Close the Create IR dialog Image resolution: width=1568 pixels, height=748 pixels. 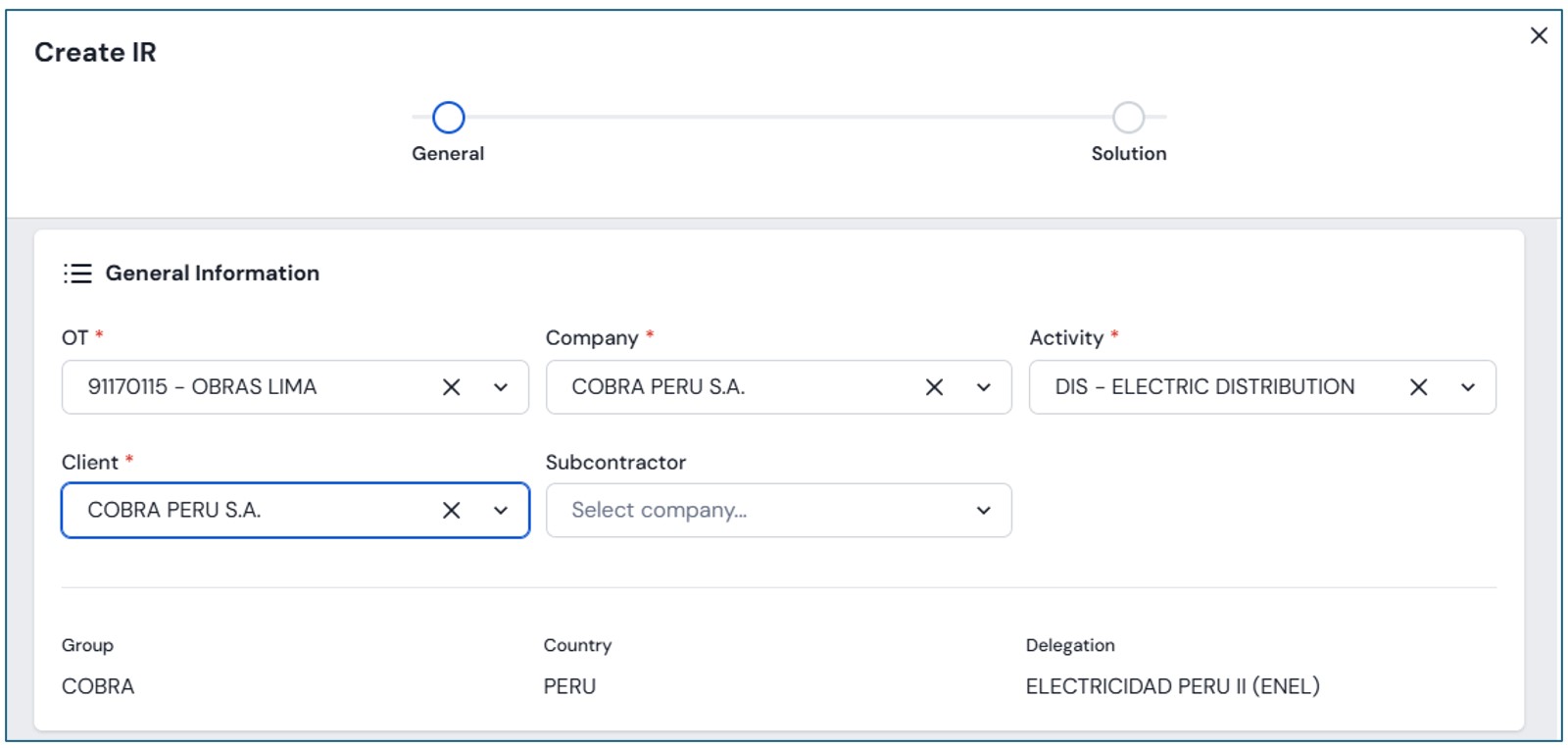click(1539, 36)
